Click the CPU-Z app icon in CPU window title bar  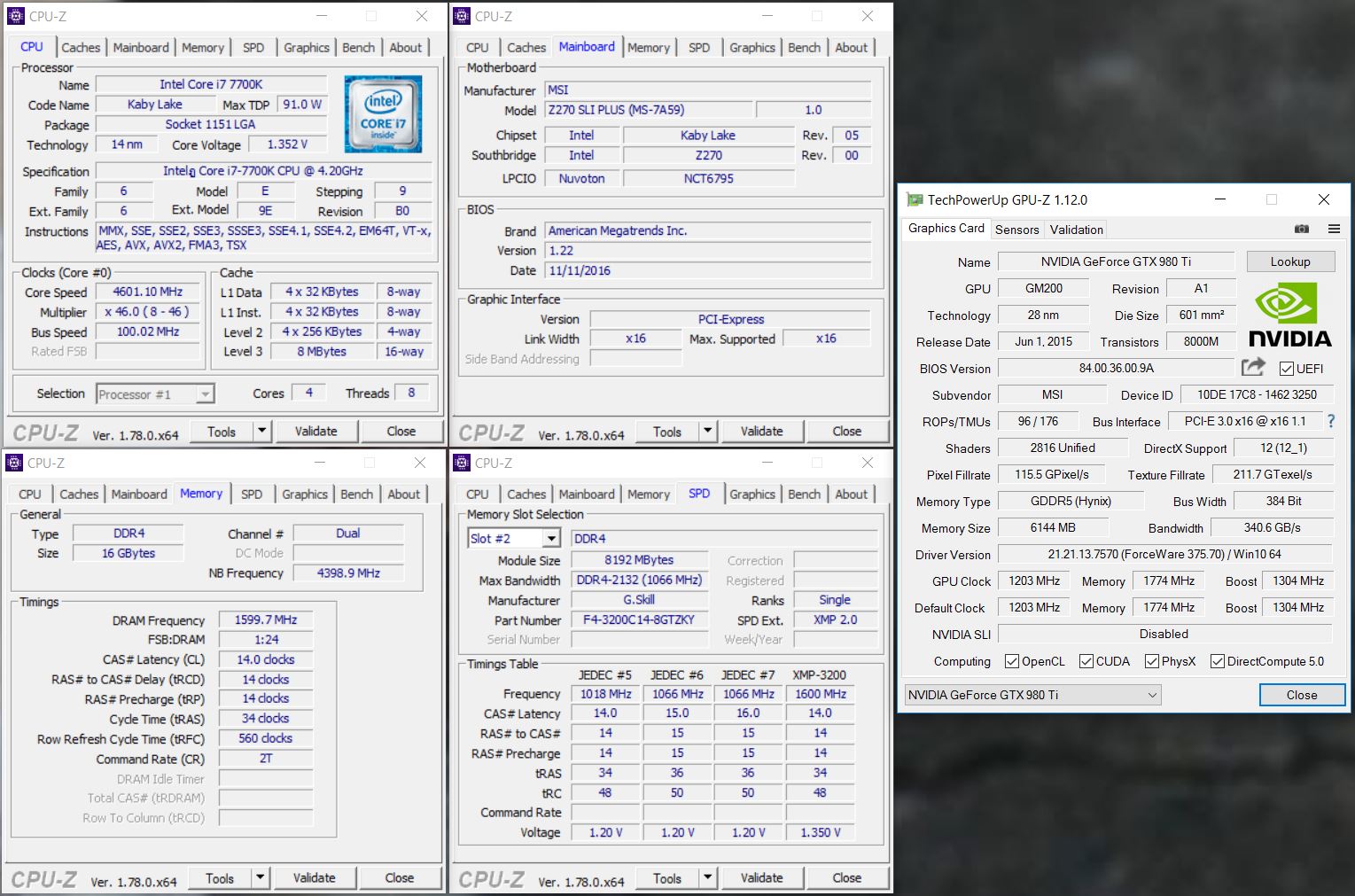coord(15,16)
